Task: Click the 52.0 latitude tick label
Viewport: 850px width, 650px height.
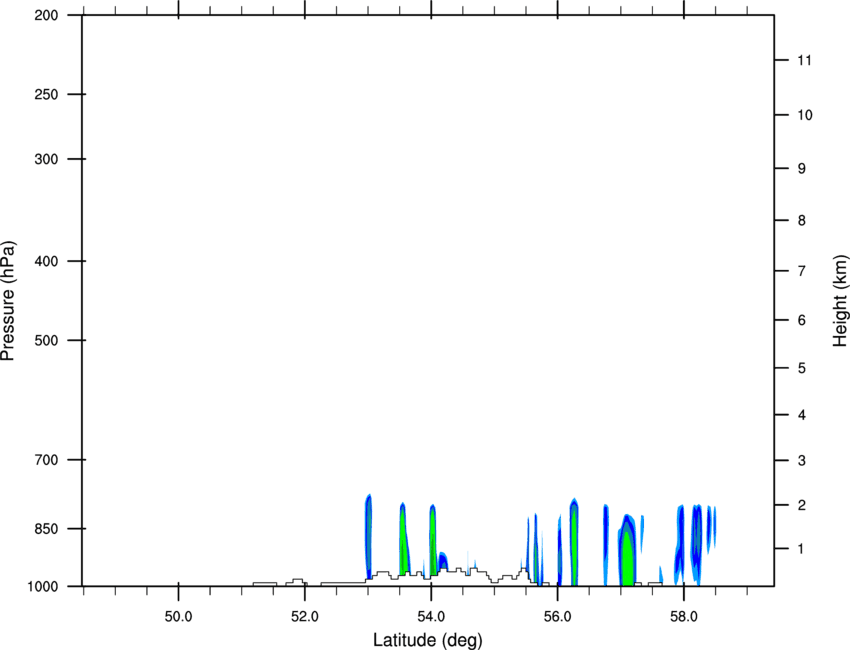Action: pyautogui.click(x=305, y=617)
